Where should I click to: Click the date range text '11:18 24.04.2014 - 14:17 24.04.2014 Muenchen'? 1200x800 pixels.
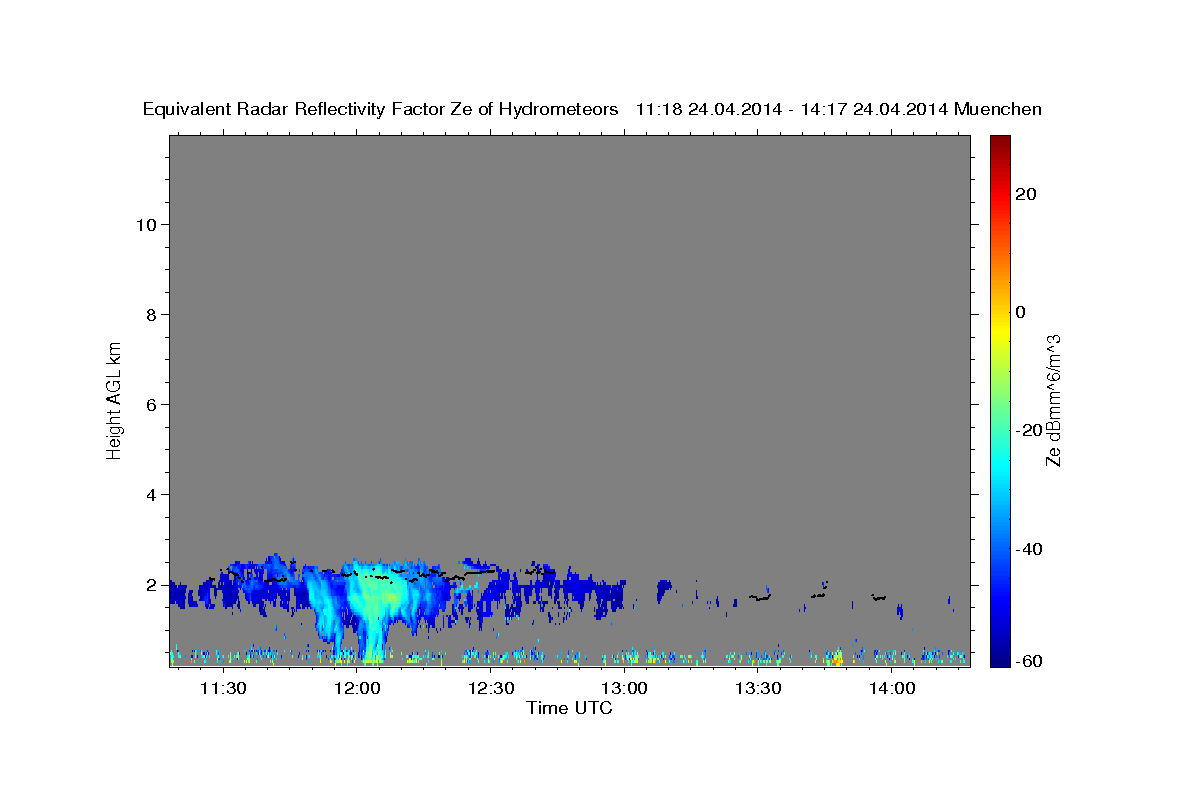[839, 110]
